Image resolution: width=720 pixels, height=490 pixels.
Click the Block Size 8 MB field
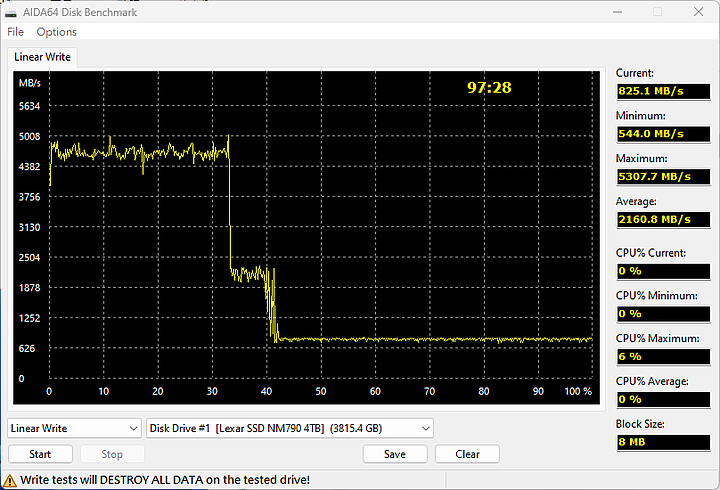[664, 442]
